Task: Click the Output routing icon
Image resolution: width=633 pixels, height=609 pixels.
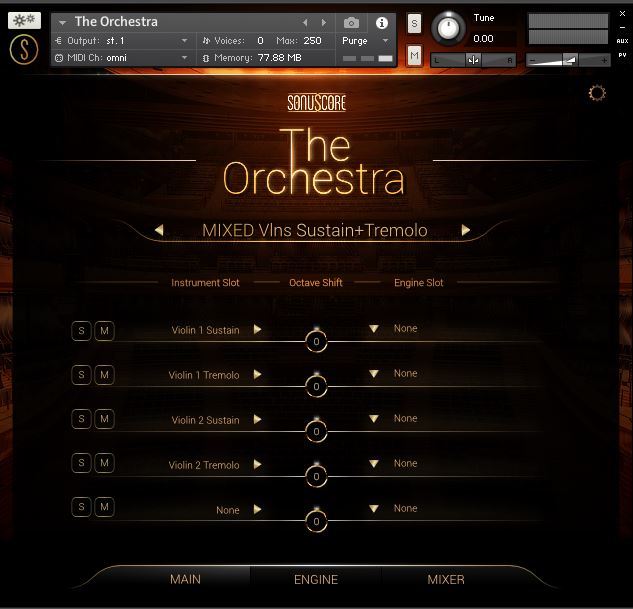Action: coord(59,40)
